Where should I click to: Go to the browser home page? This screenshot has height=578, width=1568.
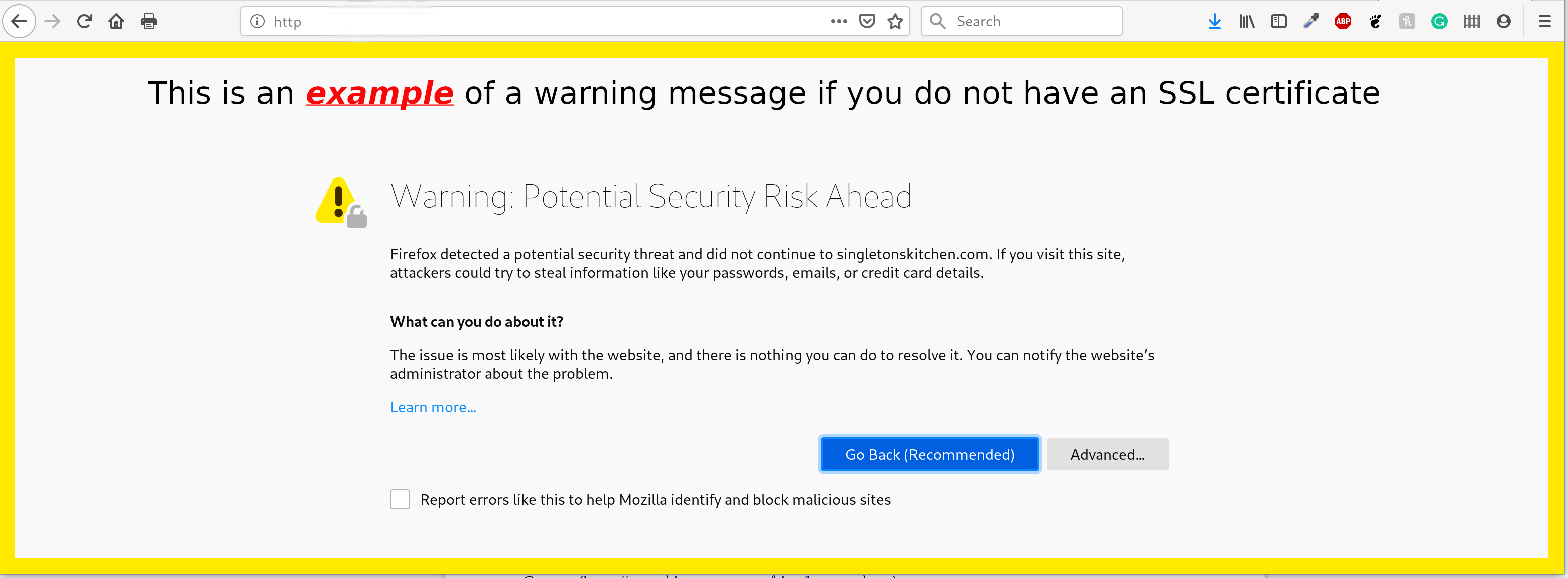coord(117,21)
